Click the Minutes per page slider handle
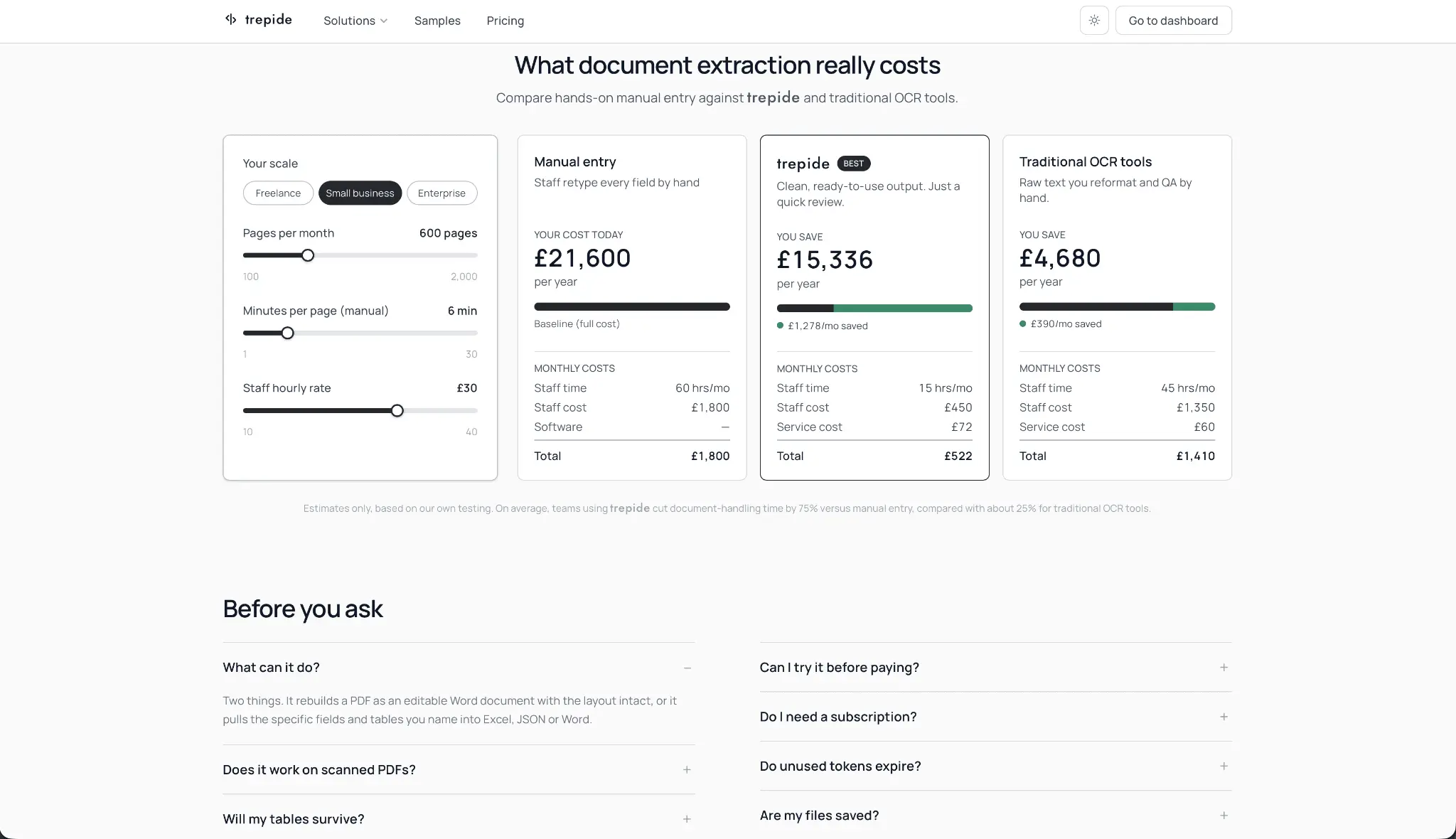The width and height of the screenshot is (1456, 839). pyautogui.click(x=287, y=333)
